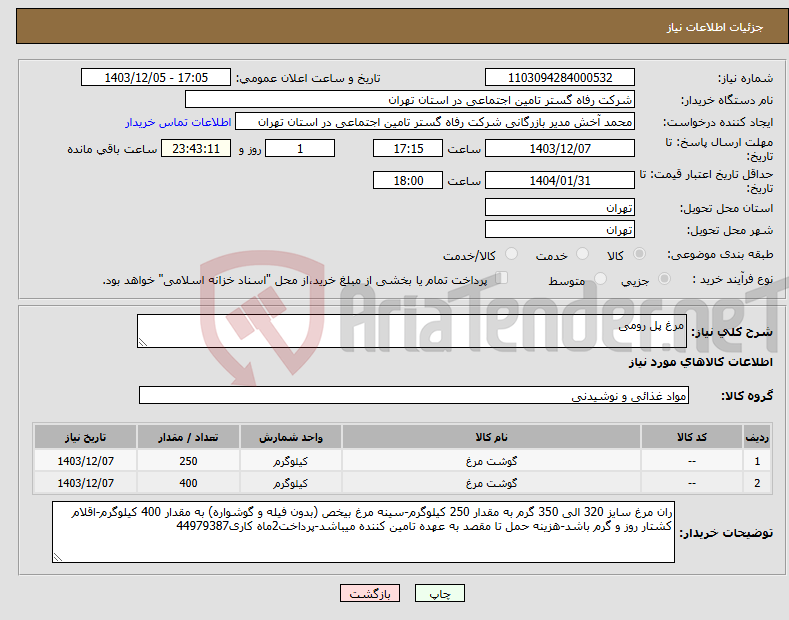This screenshot has height=620, width=789.
Task: Click the نام کالا column header
Action: 491,437
